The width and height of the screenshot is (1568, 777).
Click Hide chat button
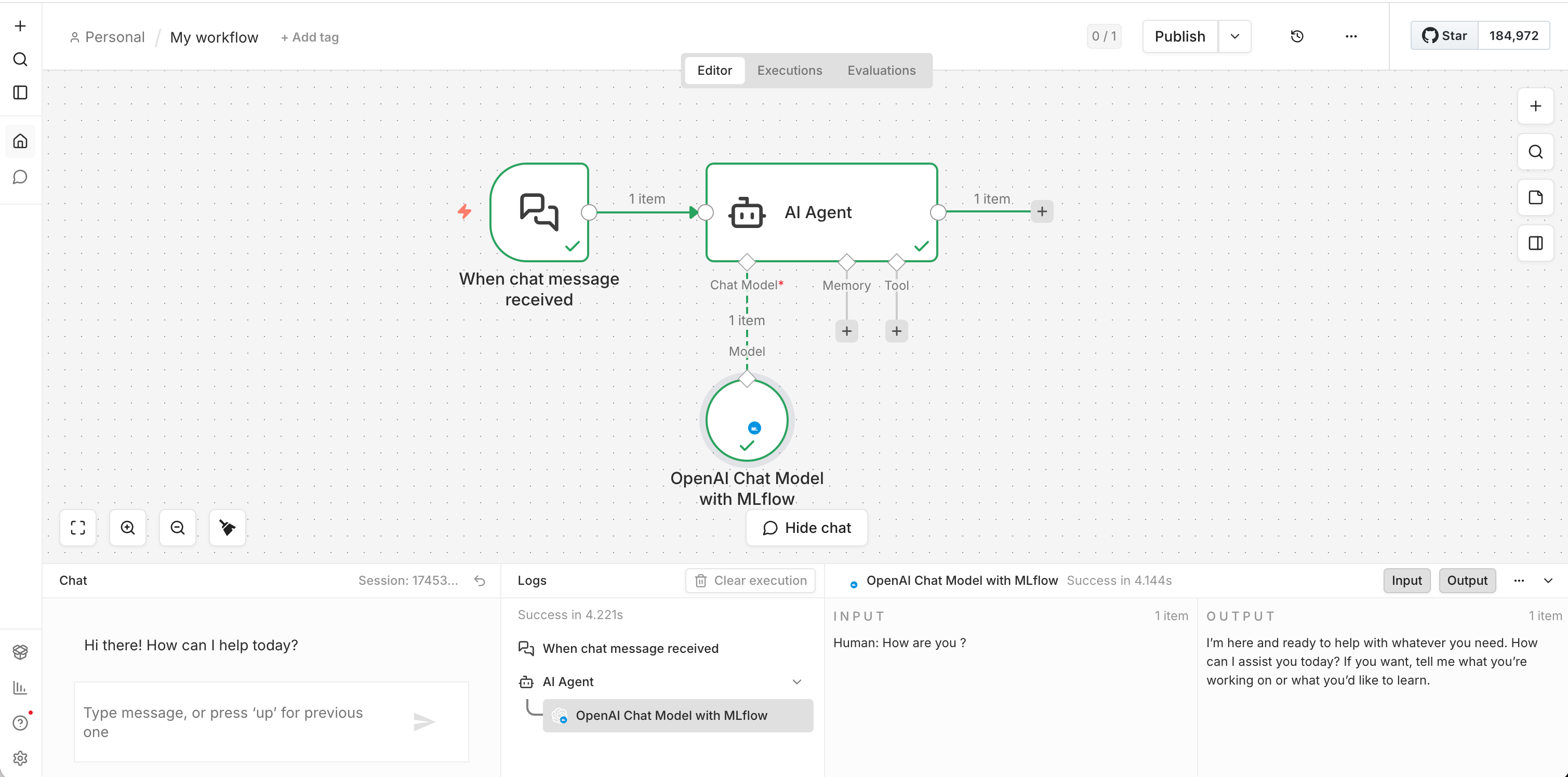(806, 528)
